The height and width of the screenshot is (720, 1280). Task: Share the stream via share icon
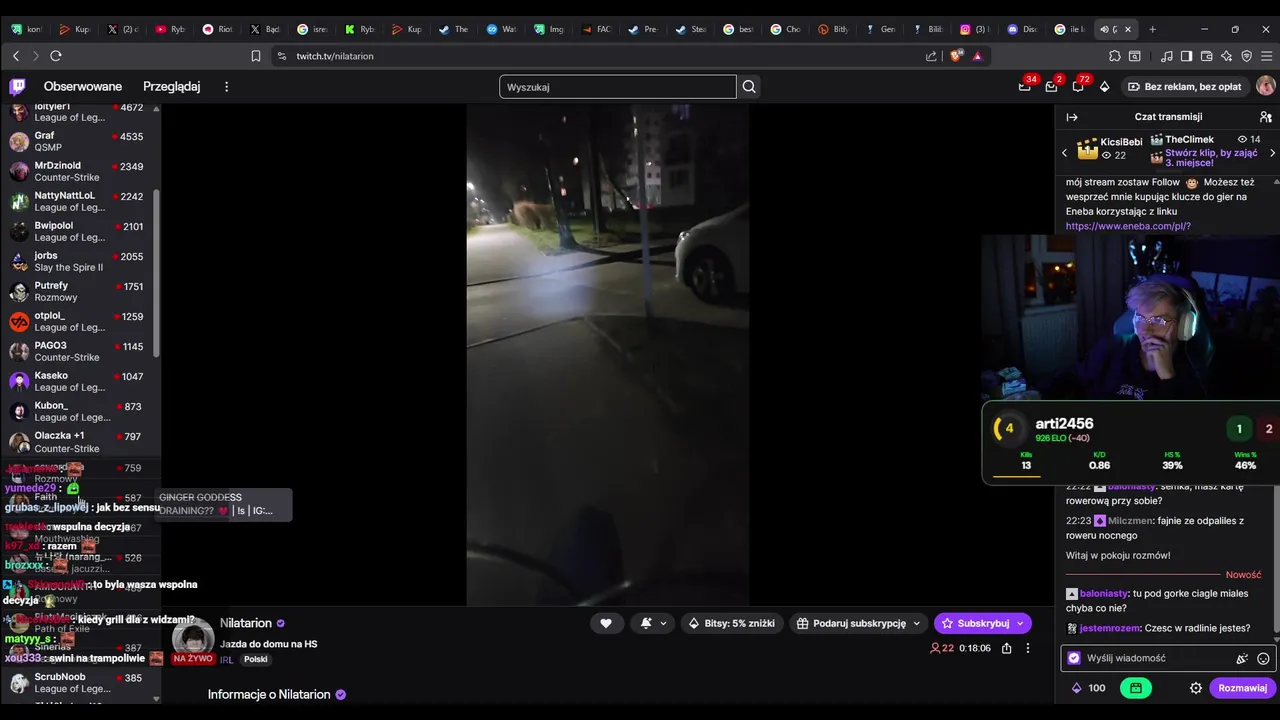(1006, 648)
